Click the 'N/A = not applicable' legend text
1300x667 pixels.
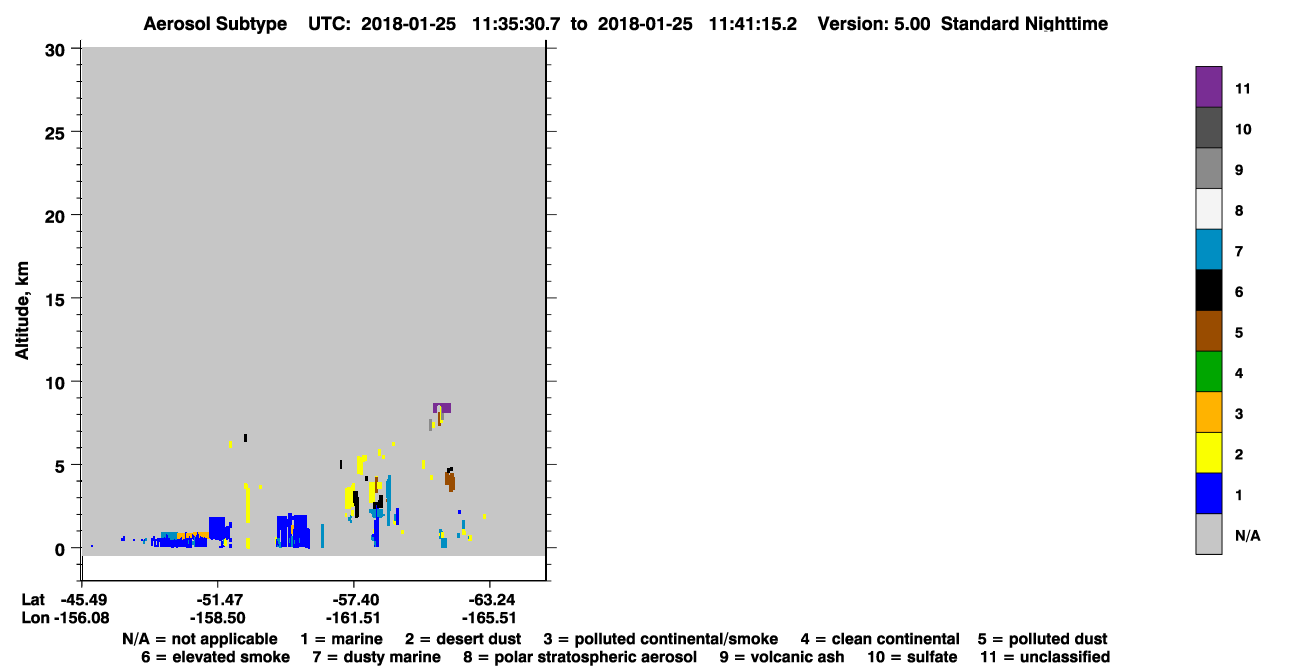point(200,638)
